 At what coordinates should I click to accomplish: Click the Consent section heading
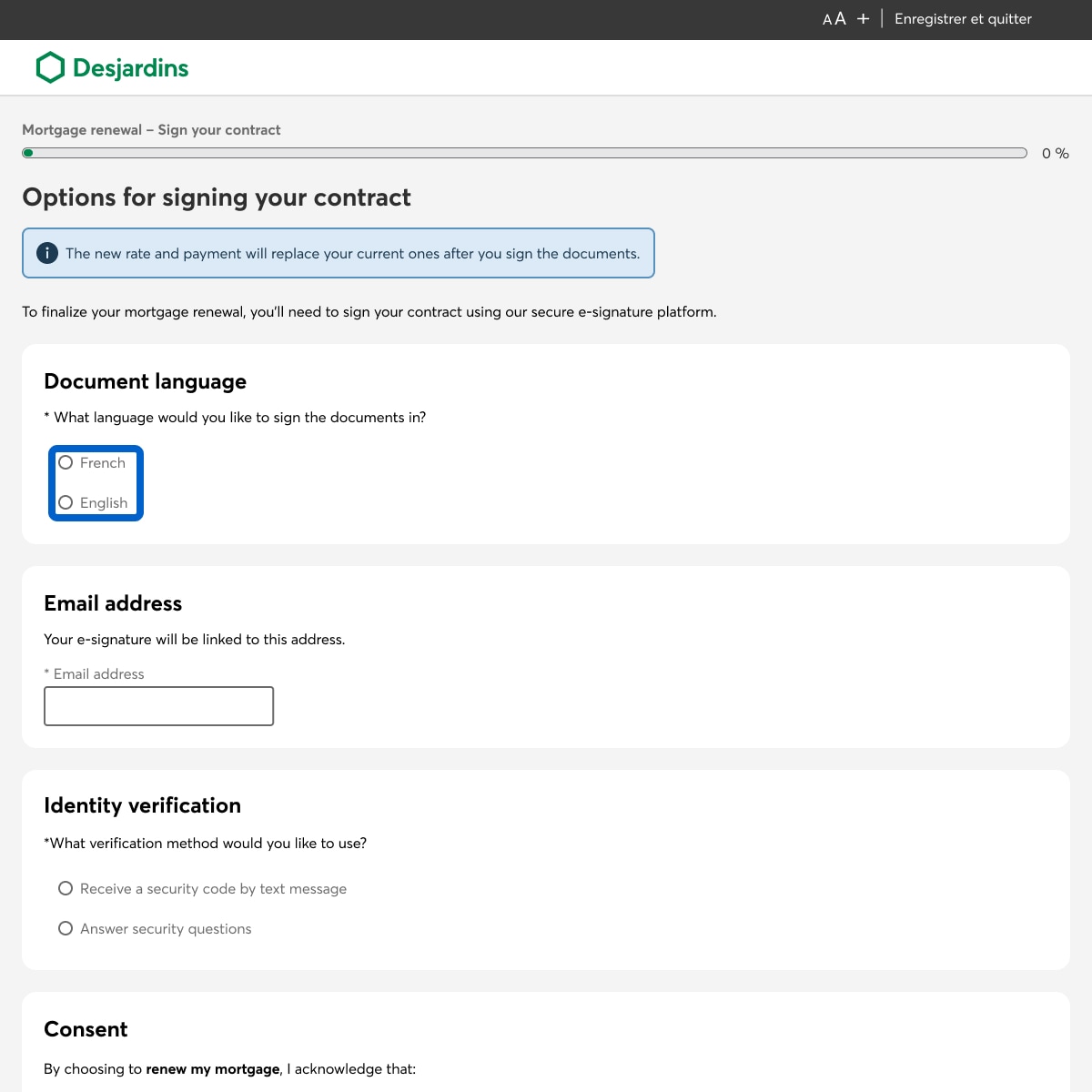coord(86,1029)
